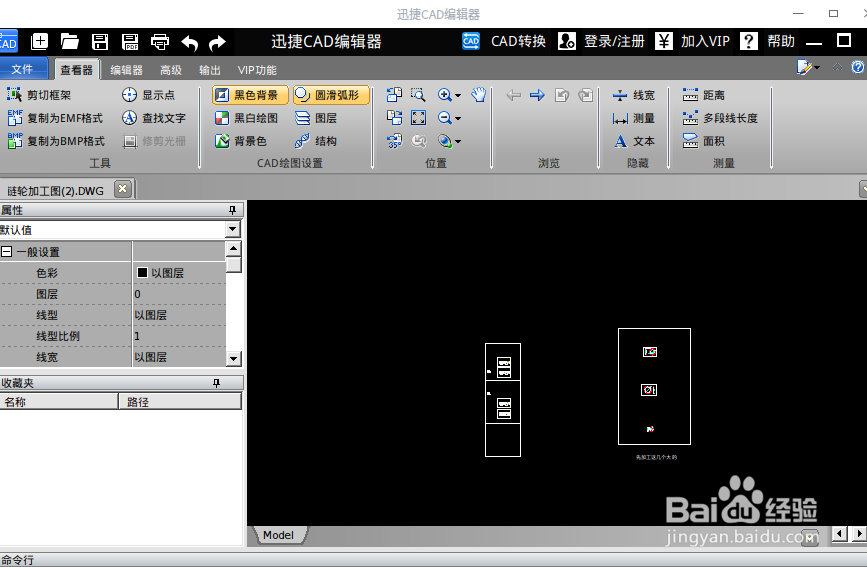Viewport: 867px width, 567px height.
Task: Switch to the 输出 tab
Action: point(210,70)
